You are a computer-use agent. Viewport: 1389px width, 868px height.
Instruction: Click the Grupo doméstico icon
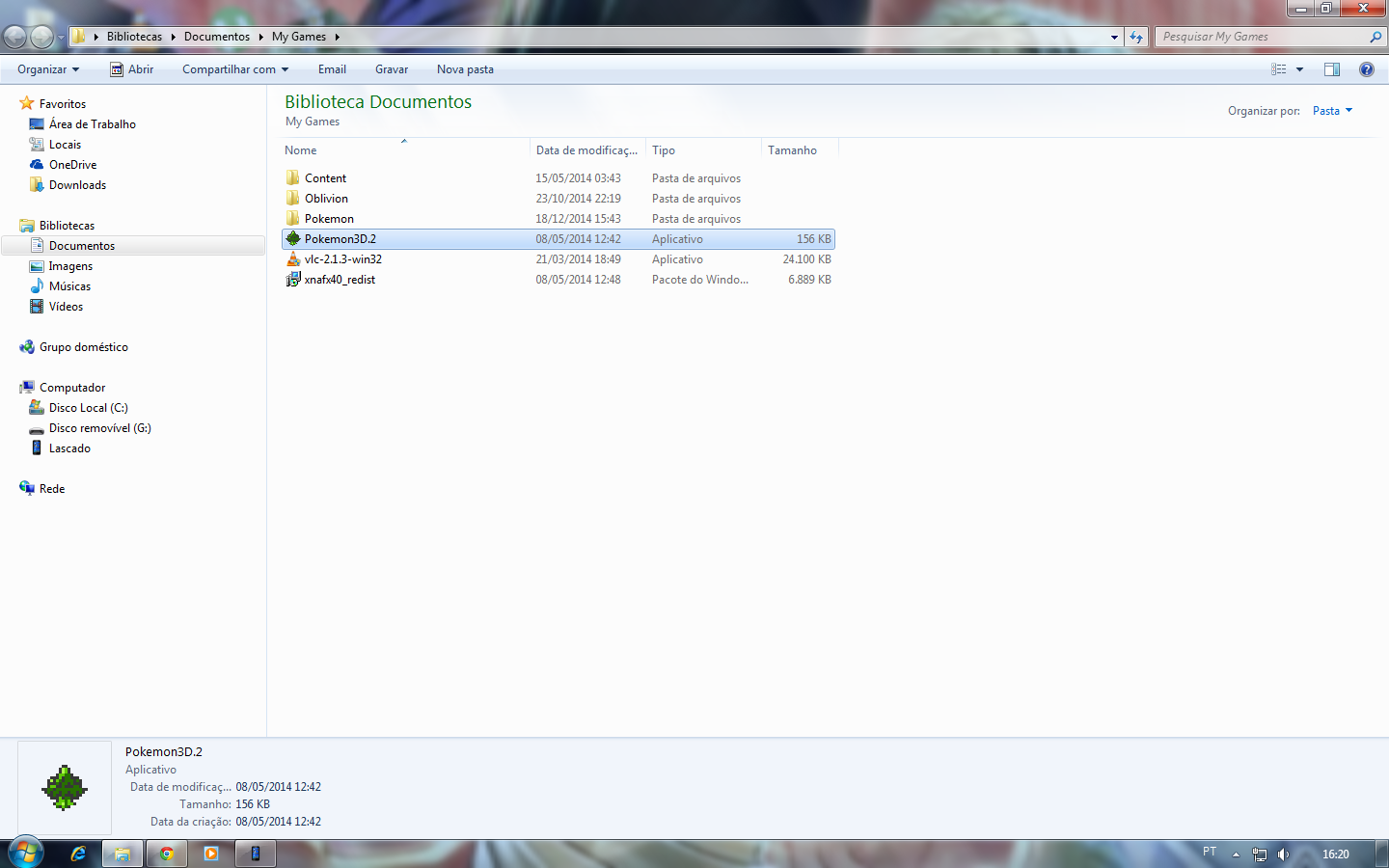coord(27,346)
